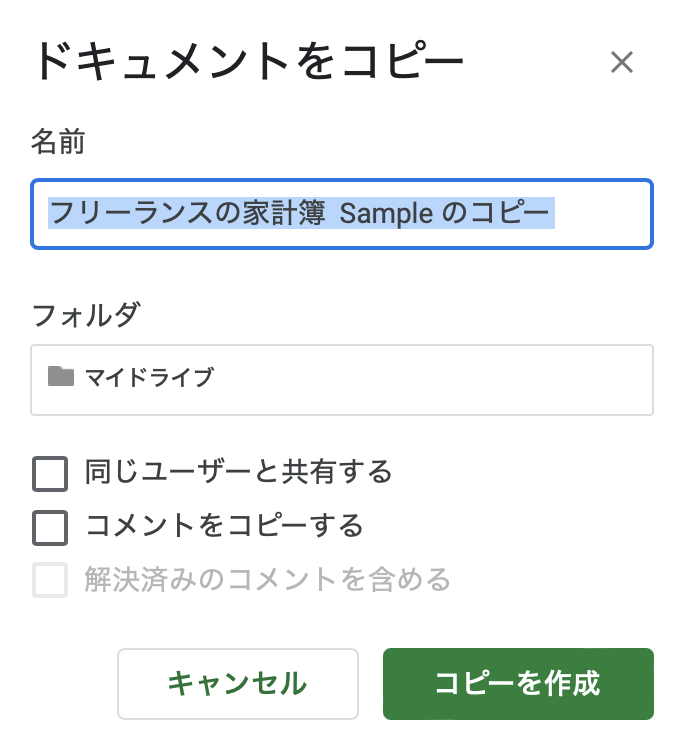Click the green コピーを作成 button

(x=518, y=684)
